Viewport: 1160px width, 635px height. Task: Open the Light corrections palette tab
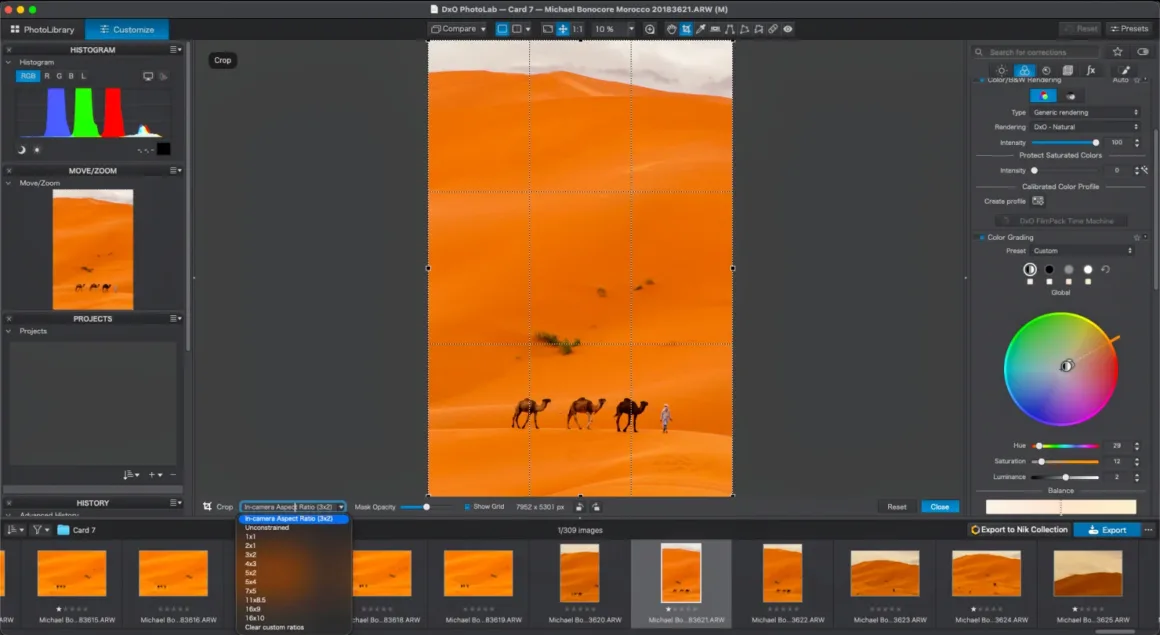tap(1002, 70)
